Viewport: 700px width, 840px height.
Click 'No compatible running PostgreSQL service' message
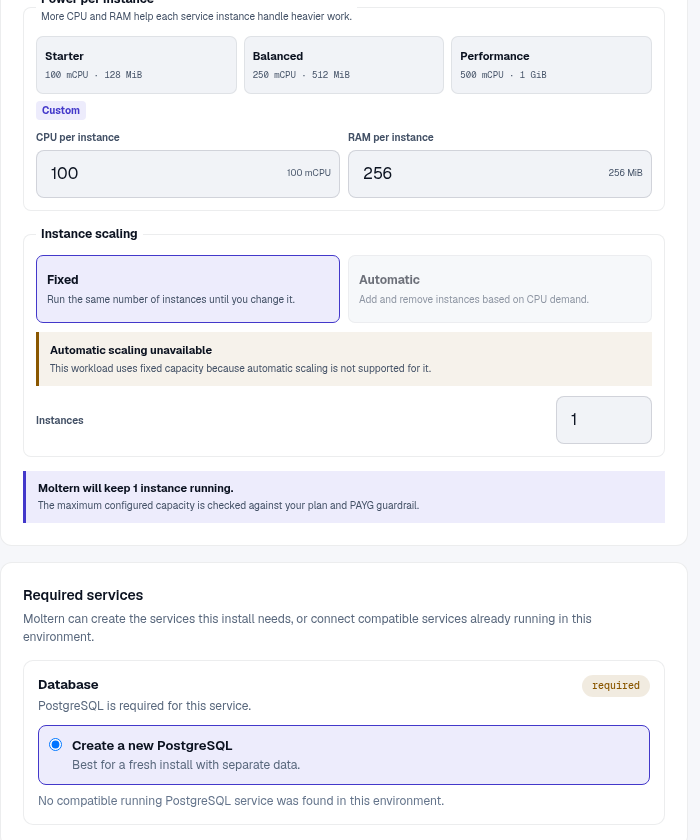[241, 801]
